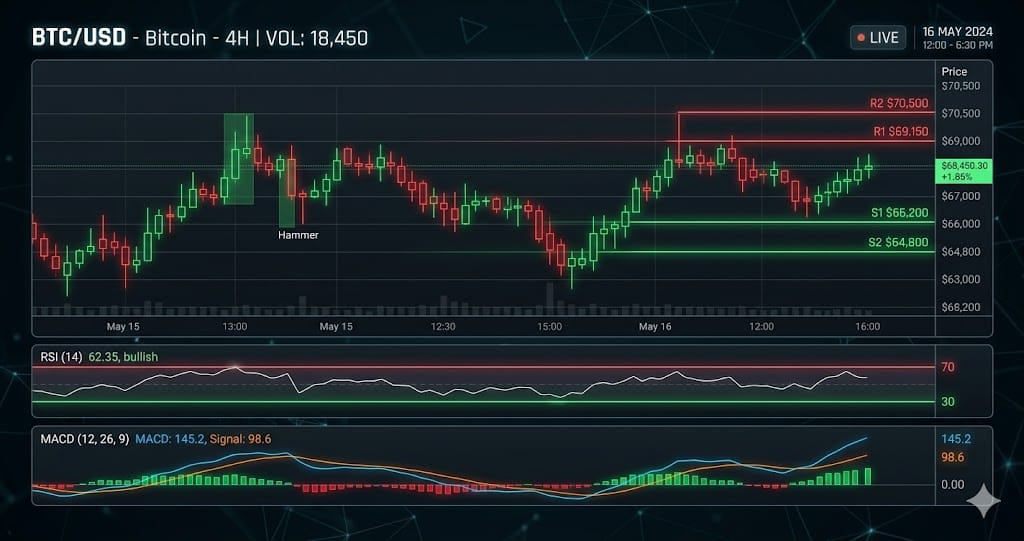Click the 'S1 $66,200' support label
The image size is (1024, 541).
[x=899, y=213]
